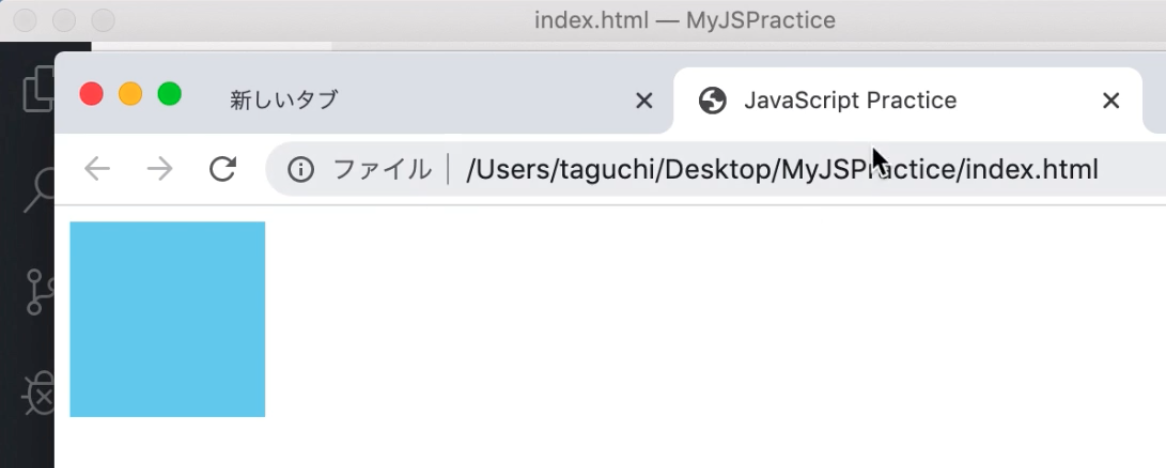The height and width of the screenshot is (468, 1166).
Task: Minimize the browser with the yellow button
Action: coord(130,94)
